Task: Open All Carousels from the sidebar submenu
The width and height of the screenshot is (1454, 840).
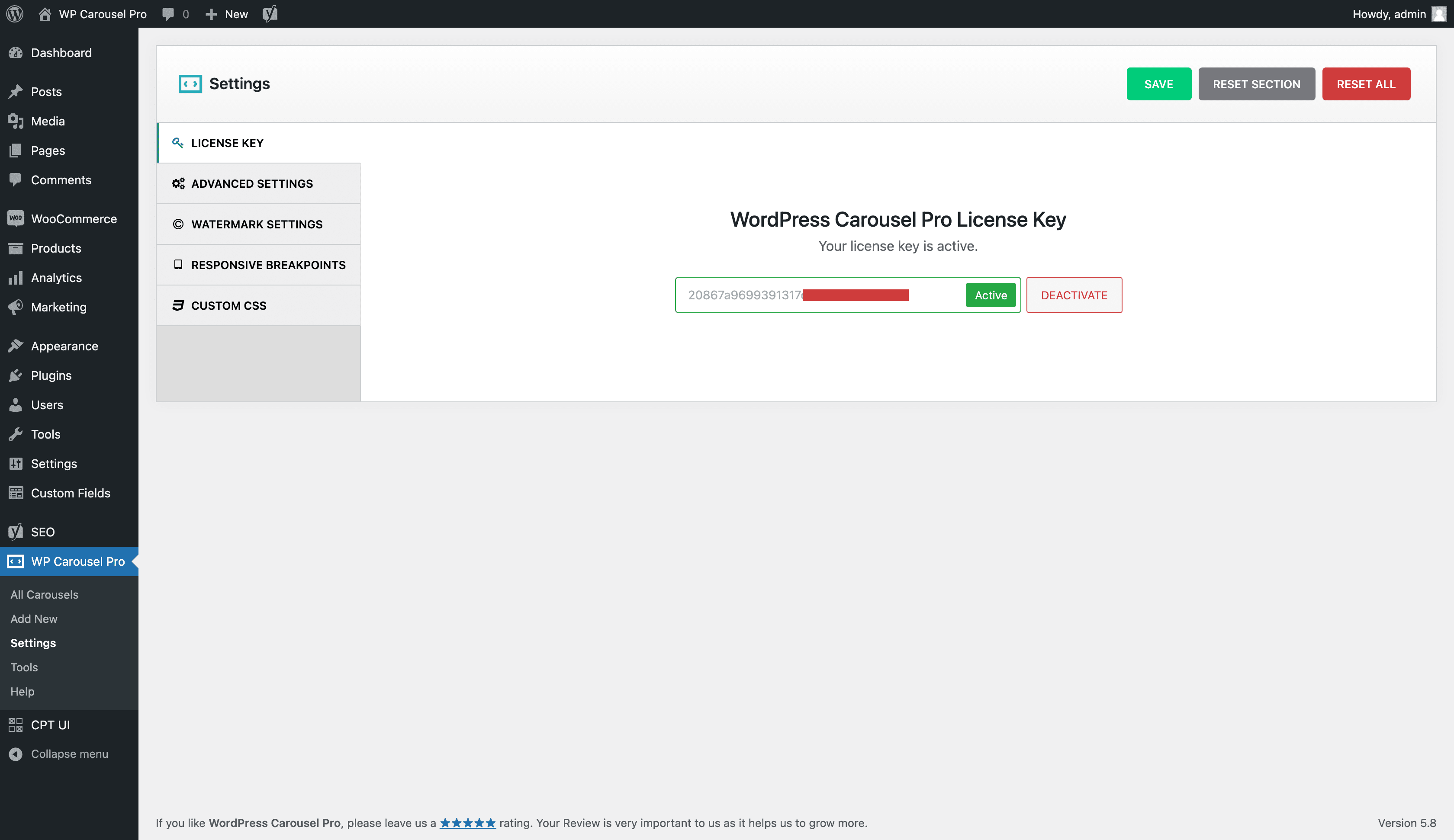Action: [x=45, y=594]
